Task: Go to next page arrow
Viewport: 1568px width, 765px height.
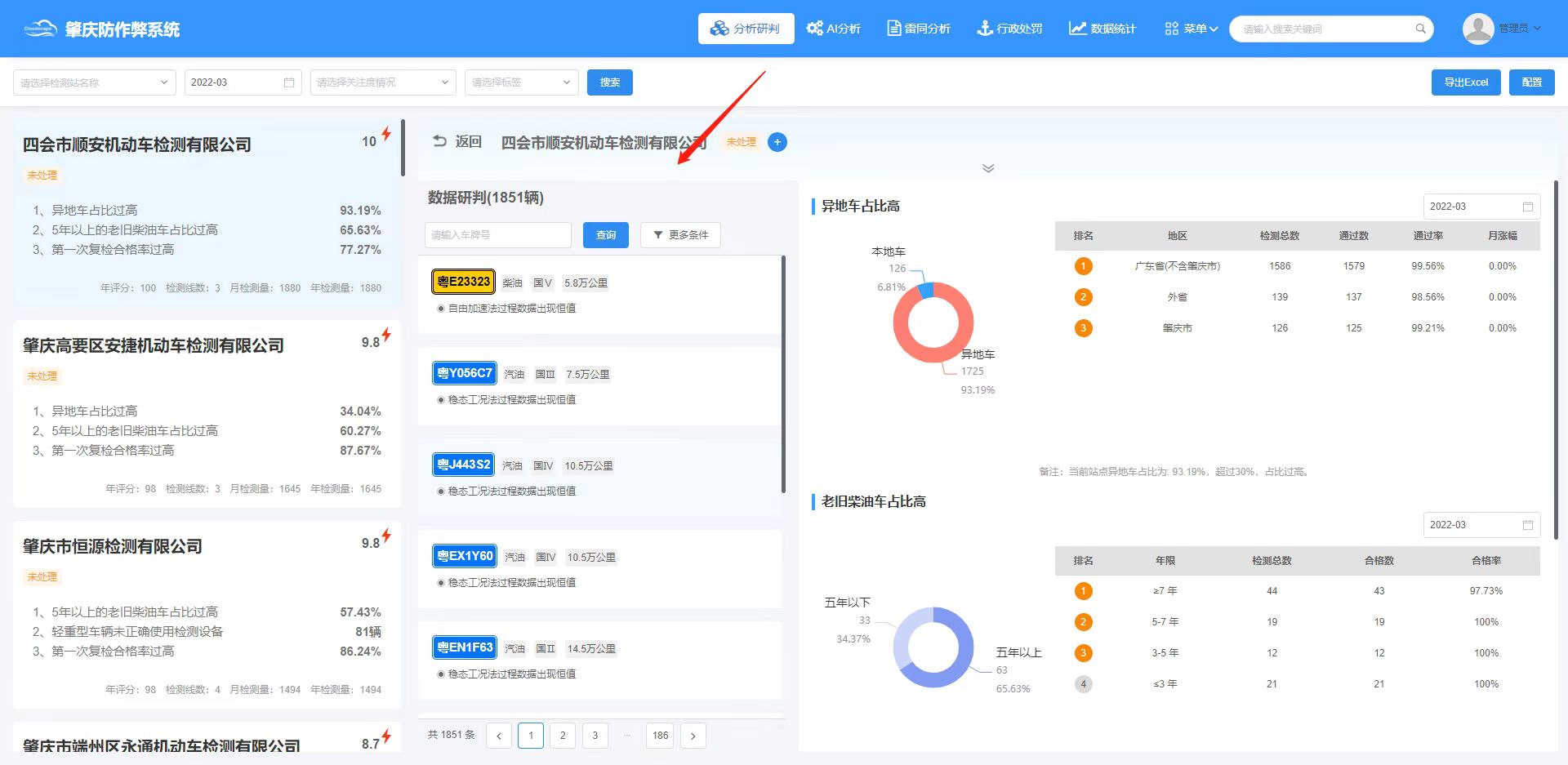Action: [693, 736]
